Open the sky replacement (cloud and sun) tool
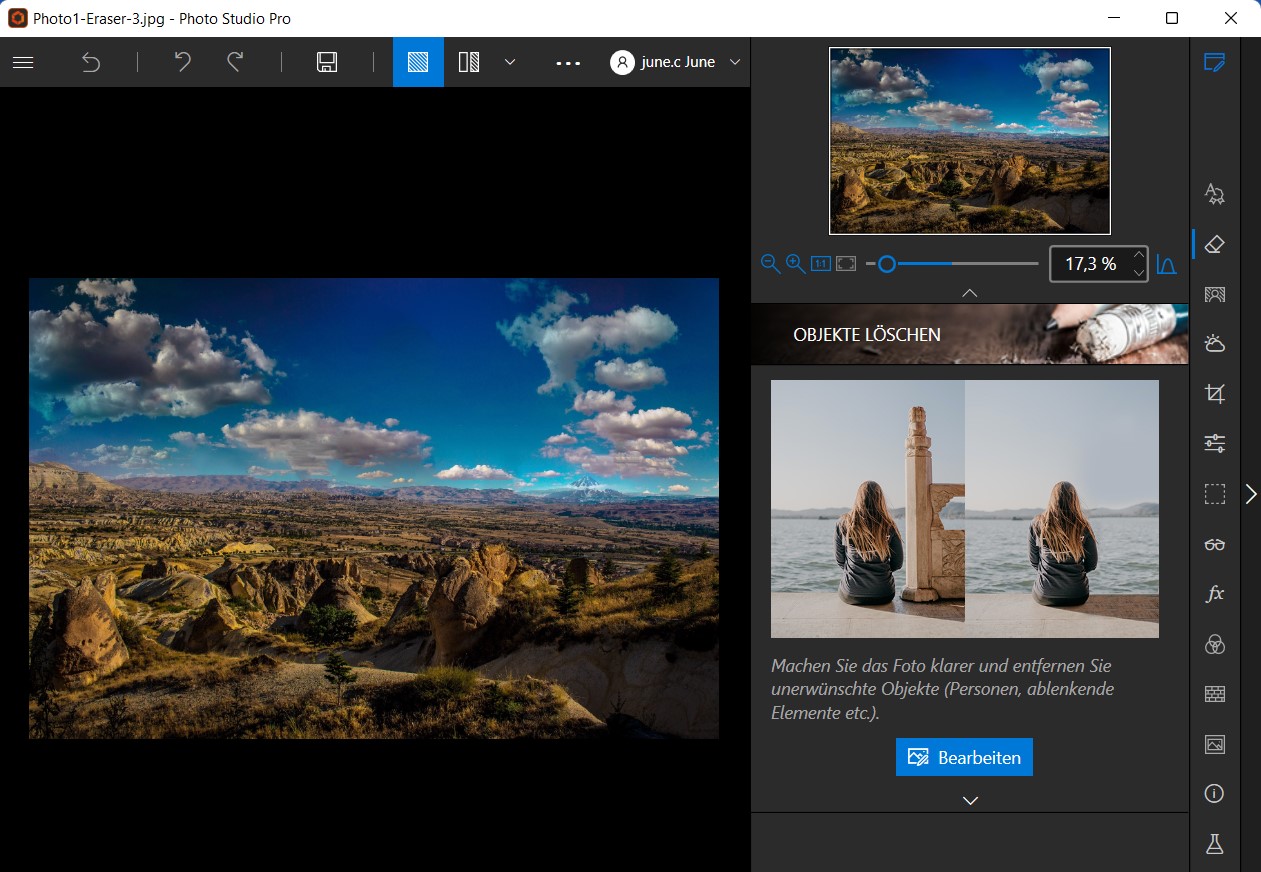Image resolution: width=1261 pixels, height=872 pixels. [1215, 344]
